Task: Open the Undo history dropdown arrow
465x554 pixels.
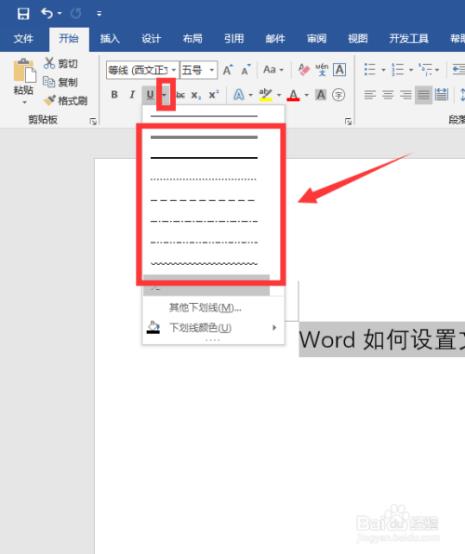Action: (x=59, y=13)
